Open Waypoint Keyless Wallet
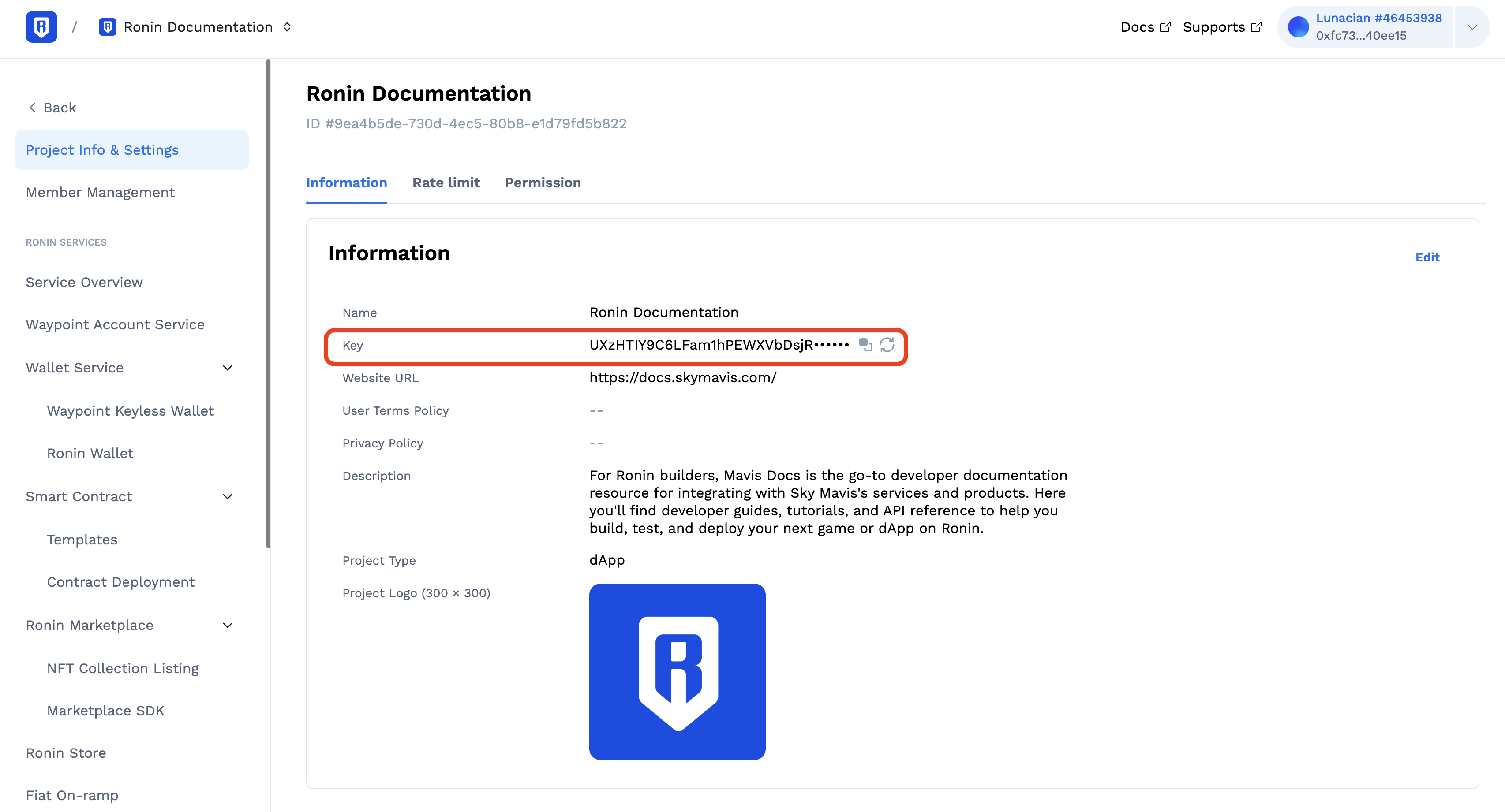1505x812 pixels. coord(130,411)
